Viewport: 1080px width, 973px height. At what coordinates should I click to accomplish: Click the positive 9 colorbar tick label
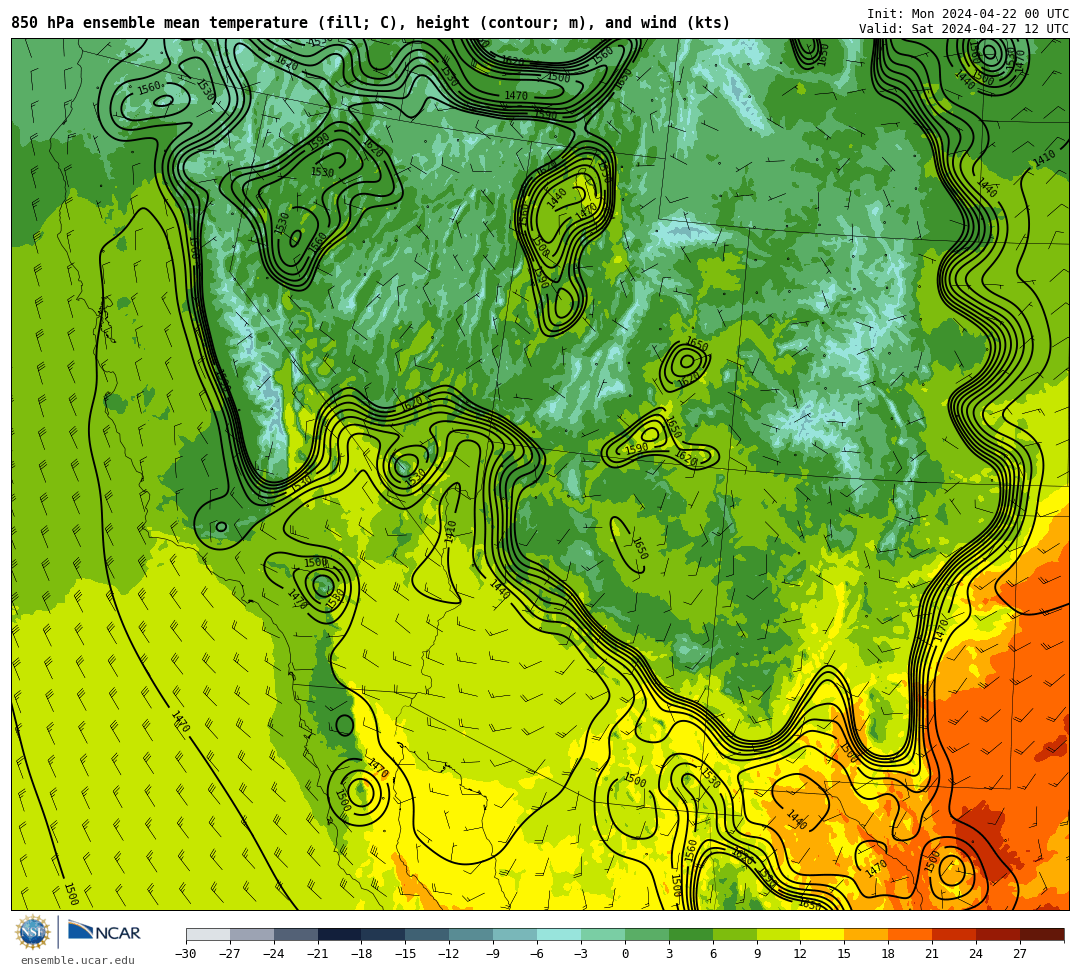click(x=757, y=954)
